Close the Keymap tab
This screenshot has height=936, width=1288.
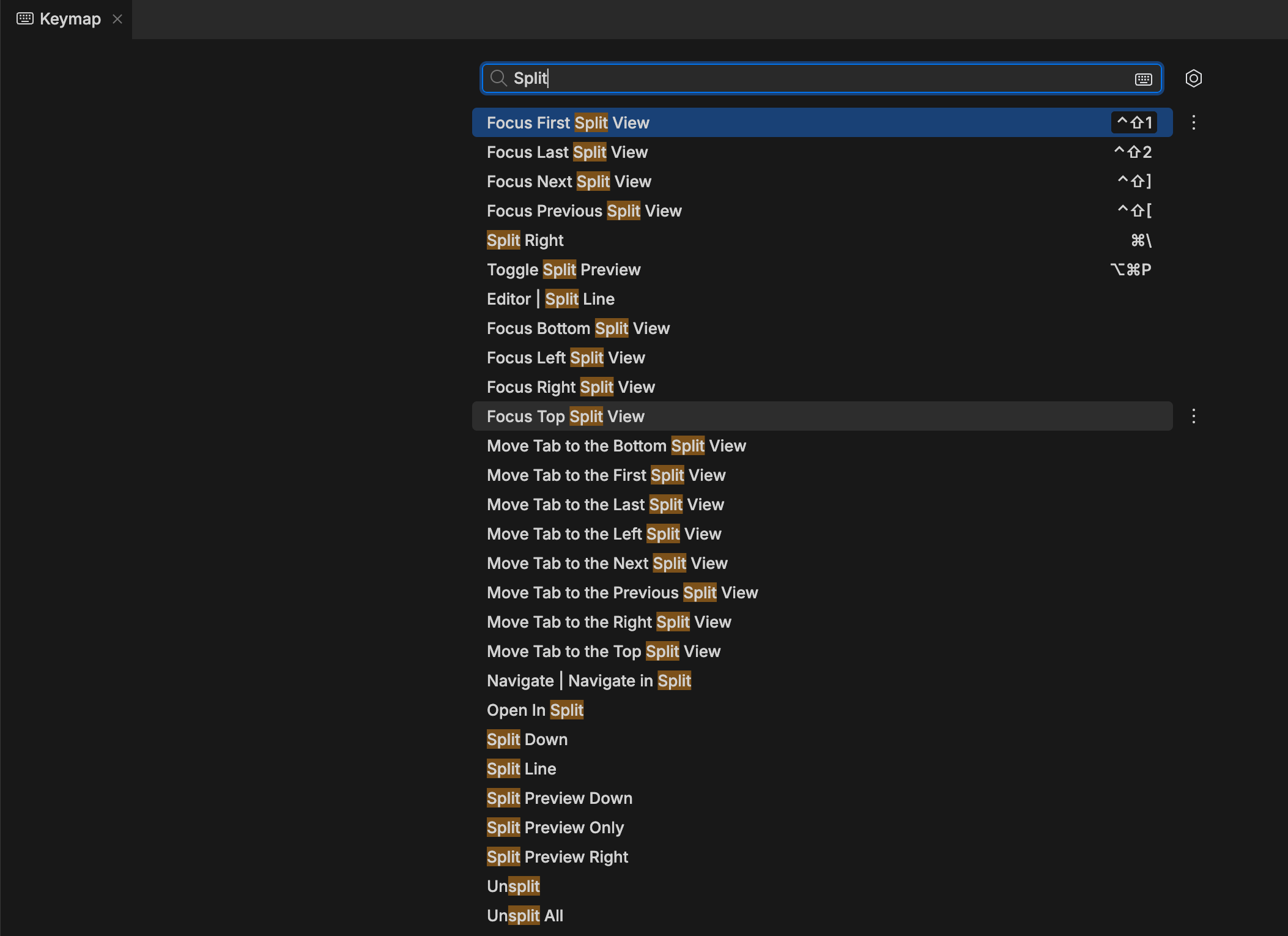click(x=117, y=18)
